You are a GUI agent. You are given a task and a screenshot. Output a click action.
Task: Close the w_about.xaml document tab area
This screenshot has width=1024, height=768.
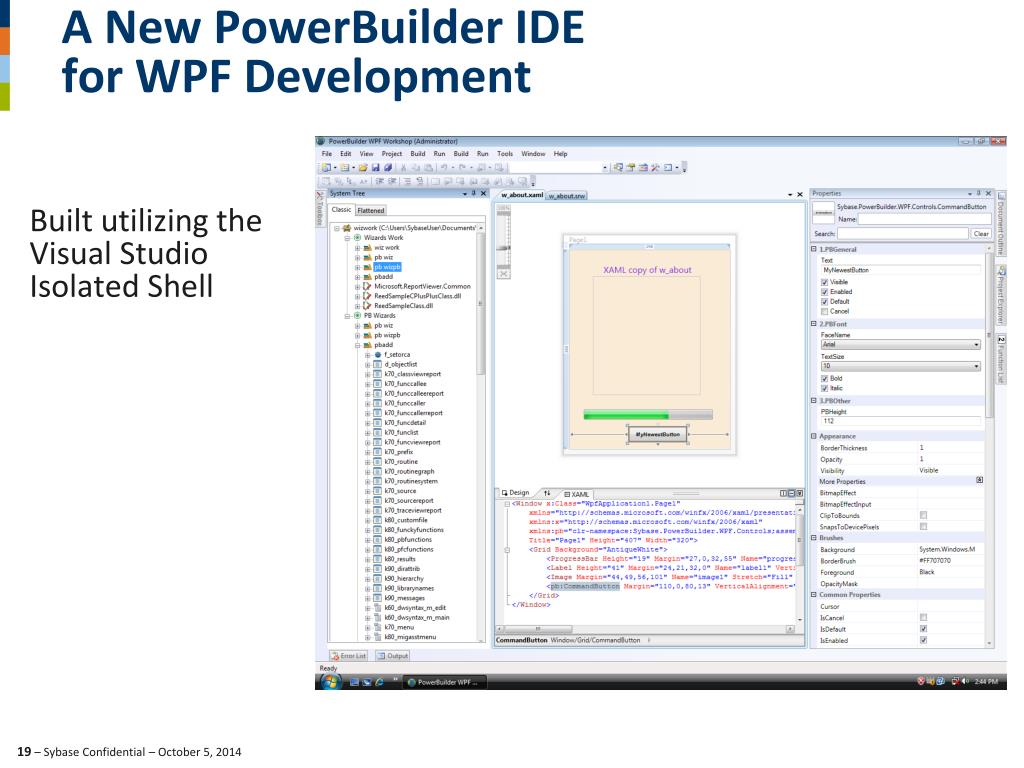coord(799,195)
